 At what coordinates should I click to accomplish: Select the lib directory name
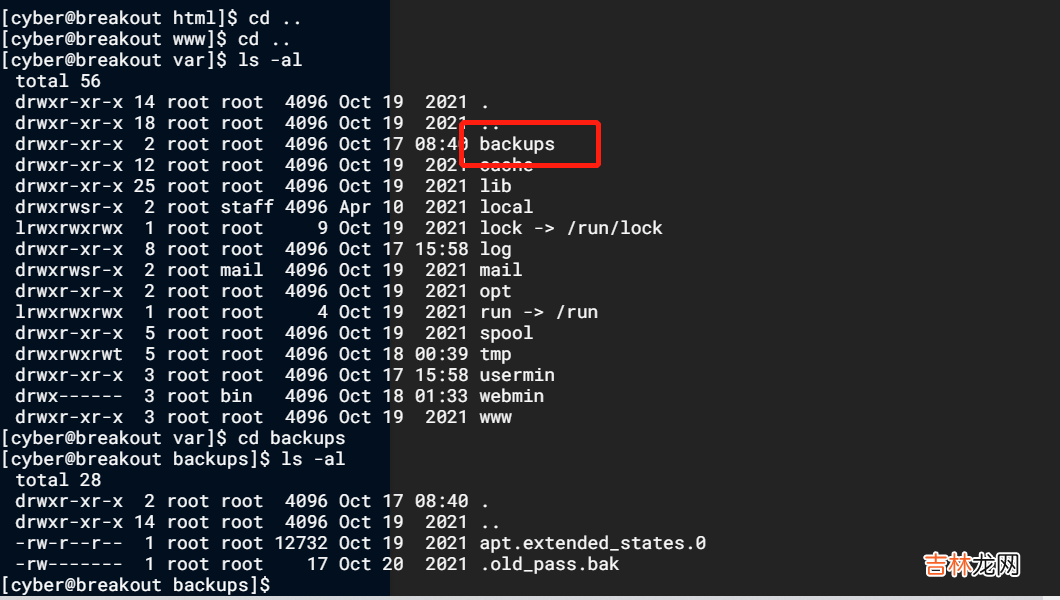[495, 186]
